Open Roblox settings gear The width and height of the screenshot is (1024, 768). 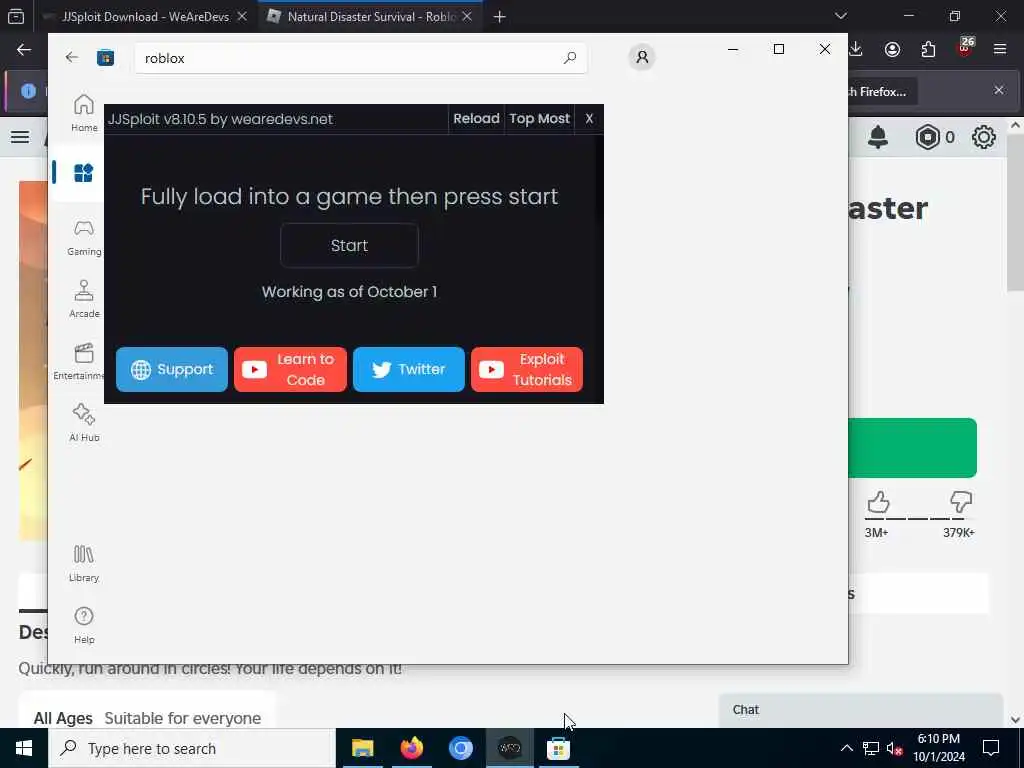(984, 137)
